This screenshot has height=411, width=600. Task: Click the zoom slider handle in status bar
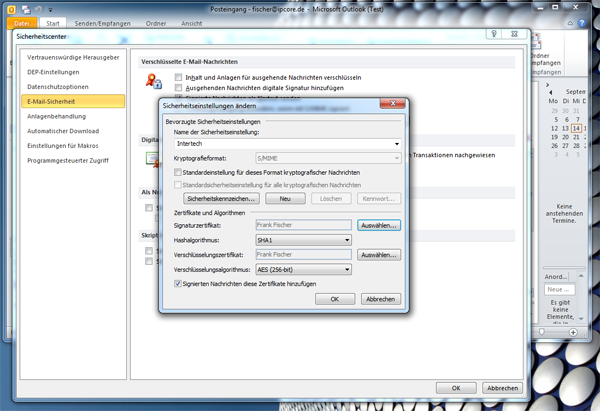[x=542, y=332]
